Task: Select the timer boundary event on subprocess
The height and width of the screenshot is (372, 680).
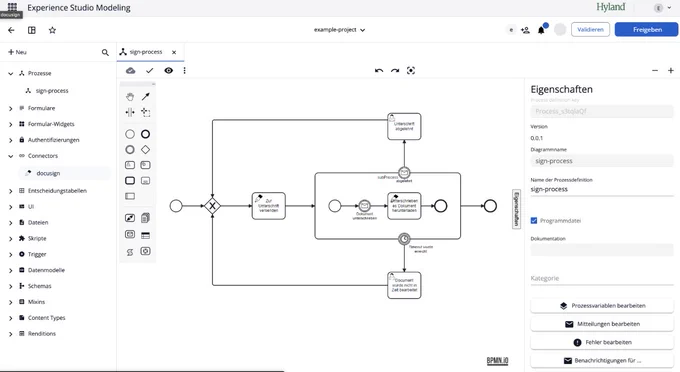Action: 404,238
